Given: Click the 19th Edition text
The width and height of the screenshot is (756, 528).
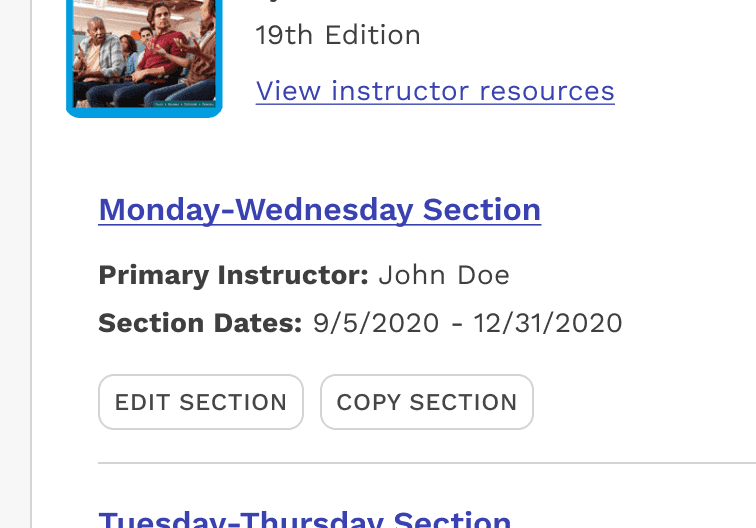Looking at the screenshot, I should coord(338,36).
